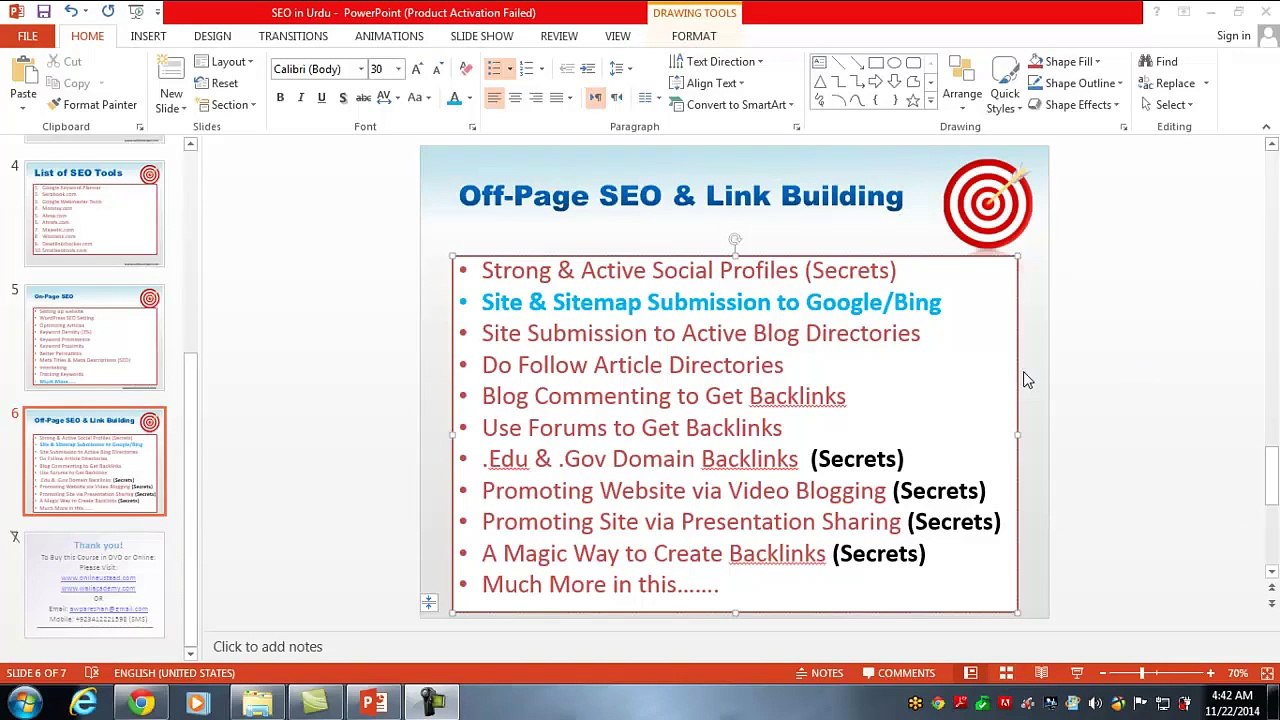The height and width of the screenshot is (720, 1280).
Task: Click the Format Painter button
Action: click(x=91, y=105)
